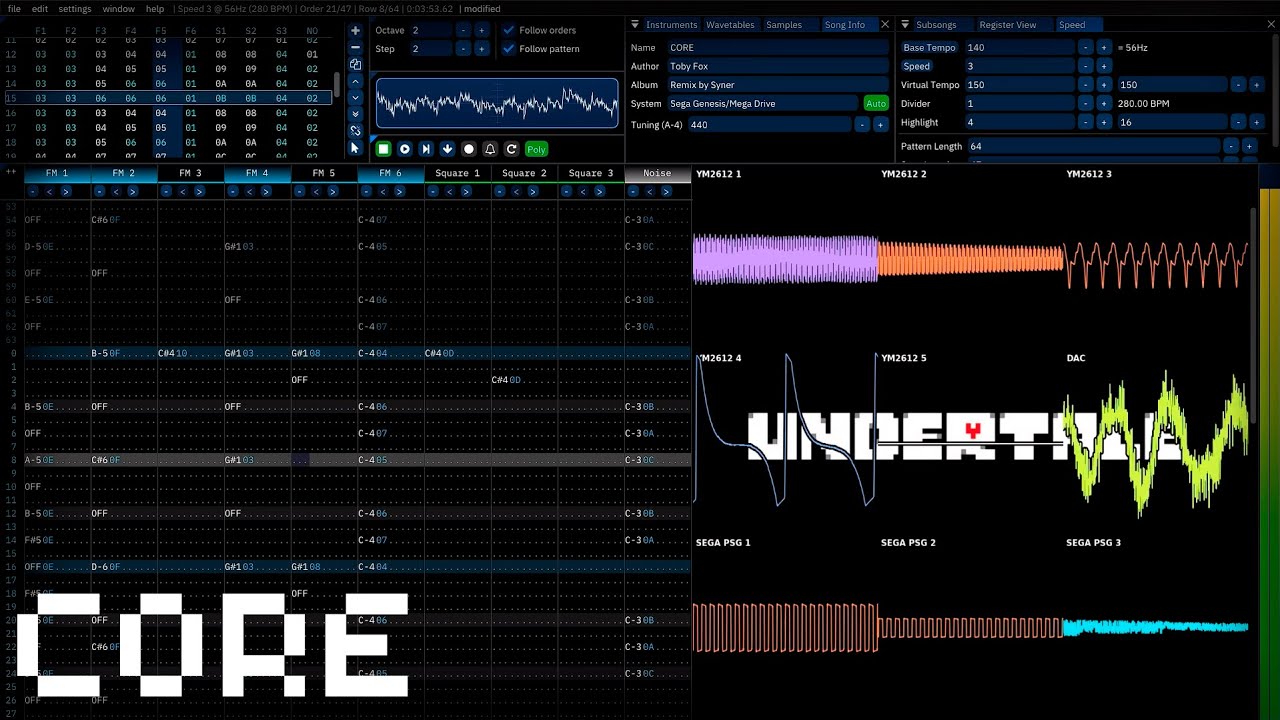Open the help menu
The width and height of the screenshot is (1280, 720).
point(155,8)
